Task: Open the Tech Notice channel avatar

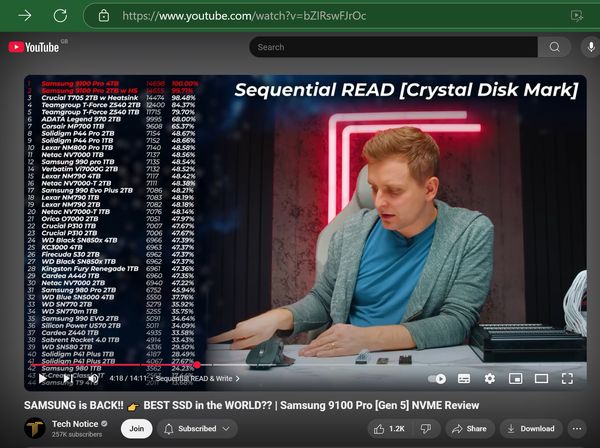Action: pyautogui.click(x=35, y=428)
